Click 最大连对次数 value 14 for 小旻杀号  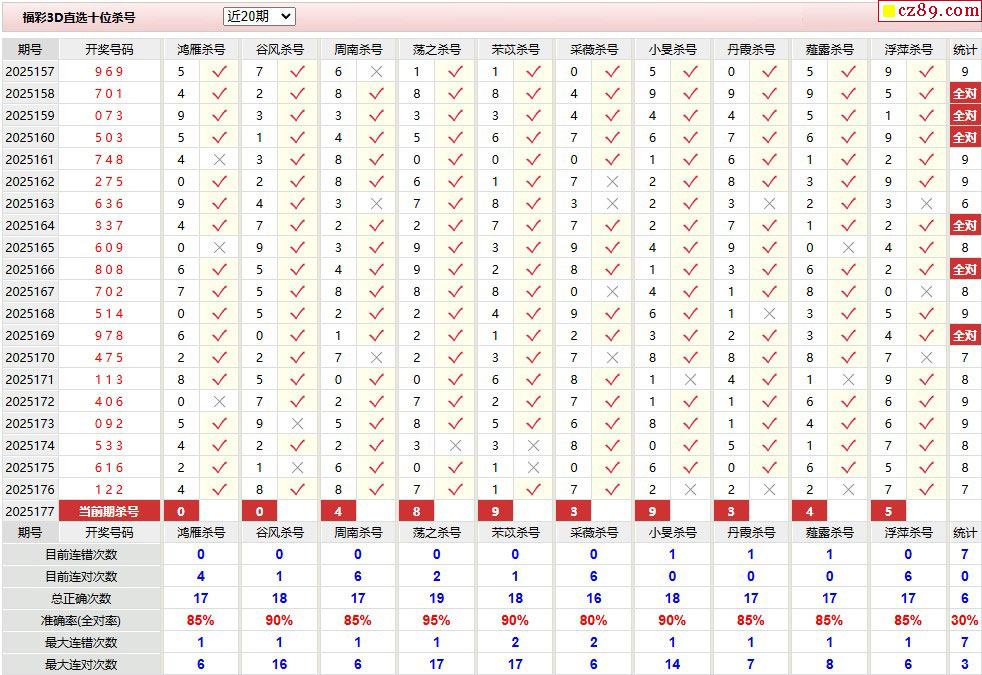tap(672, 664)
